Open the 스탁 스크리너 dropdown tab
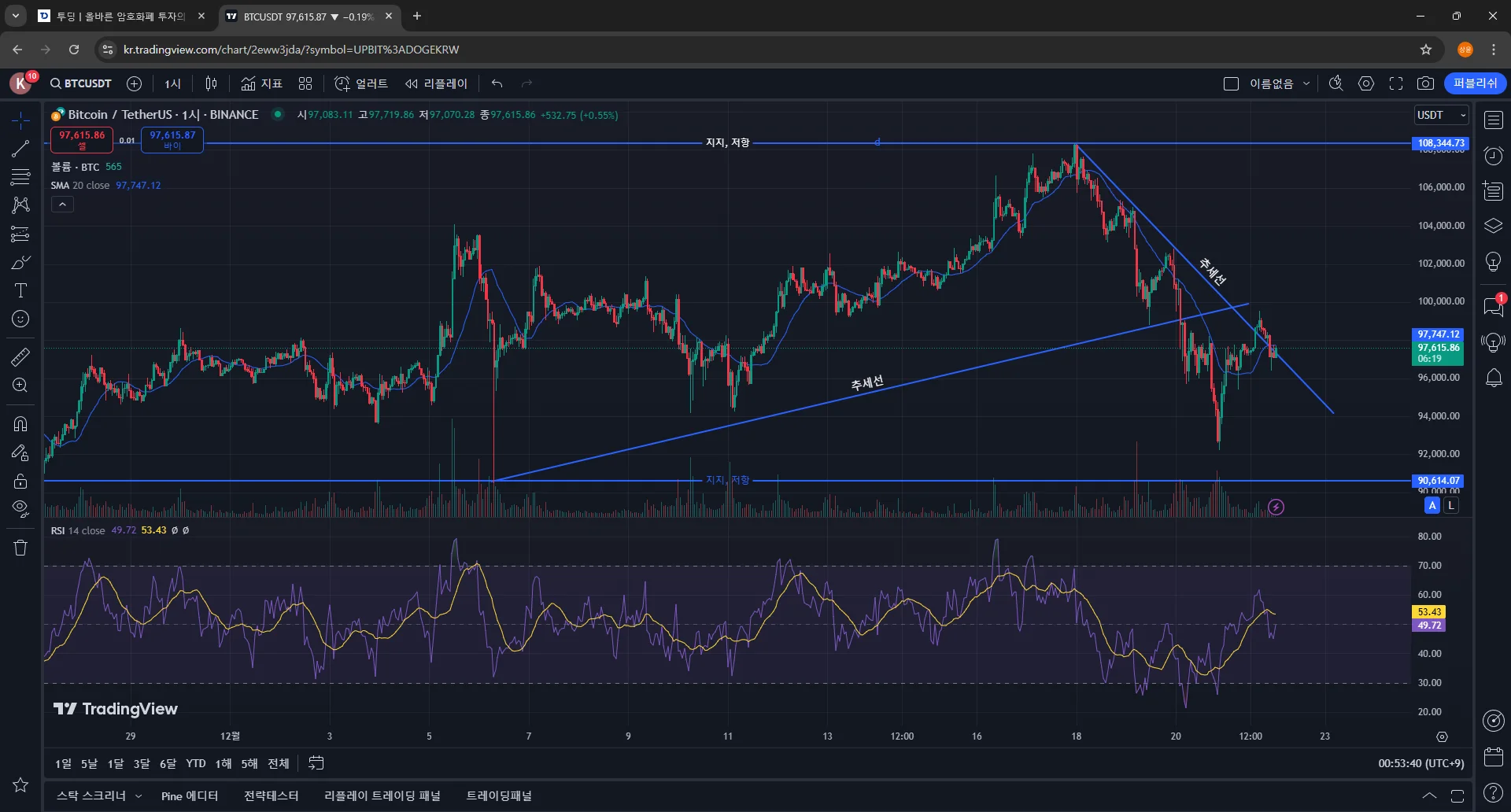 point(99,795)
